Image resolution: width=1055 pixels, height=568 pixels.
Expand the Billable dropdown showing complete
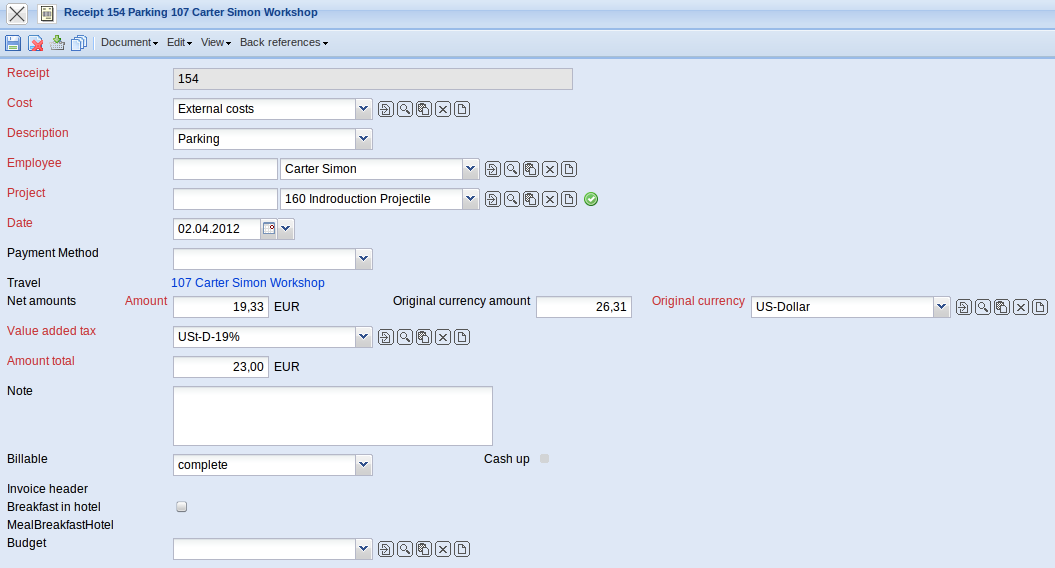point(363,465)
